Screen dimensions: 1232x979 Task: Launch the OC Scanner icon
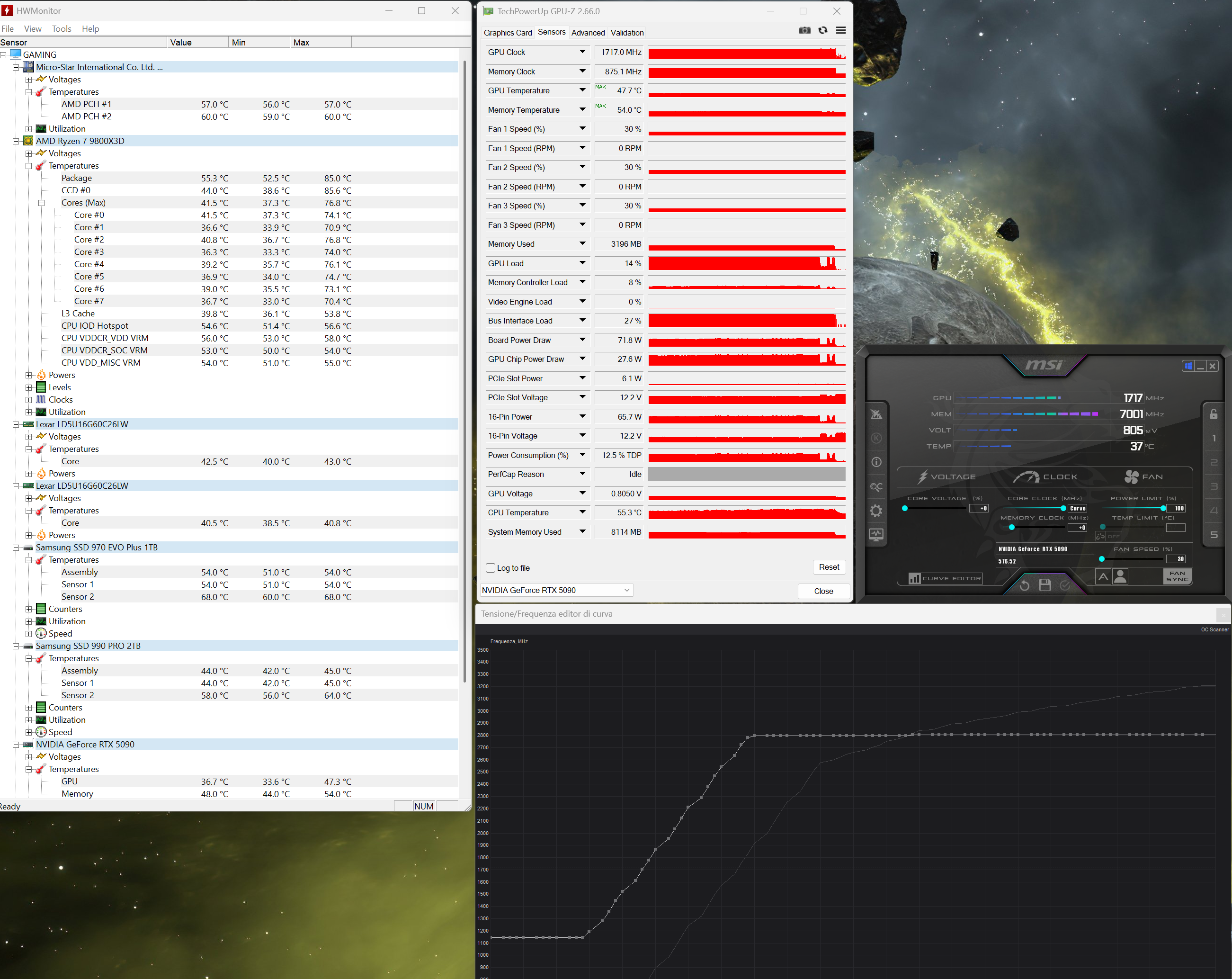[x=876, y=486]
